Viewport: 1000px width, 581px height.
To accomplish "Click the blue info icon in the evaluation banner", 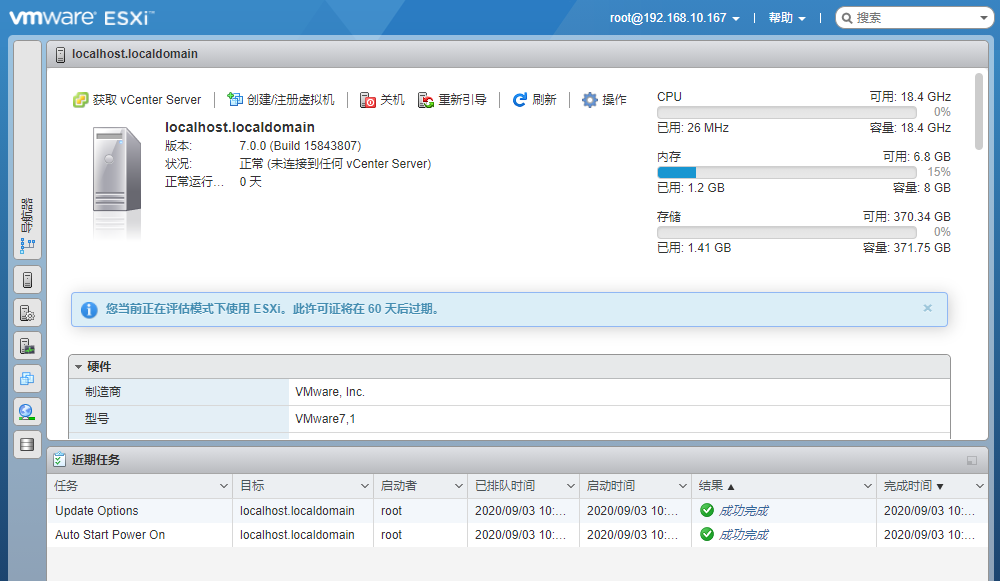I will point(89,309).
